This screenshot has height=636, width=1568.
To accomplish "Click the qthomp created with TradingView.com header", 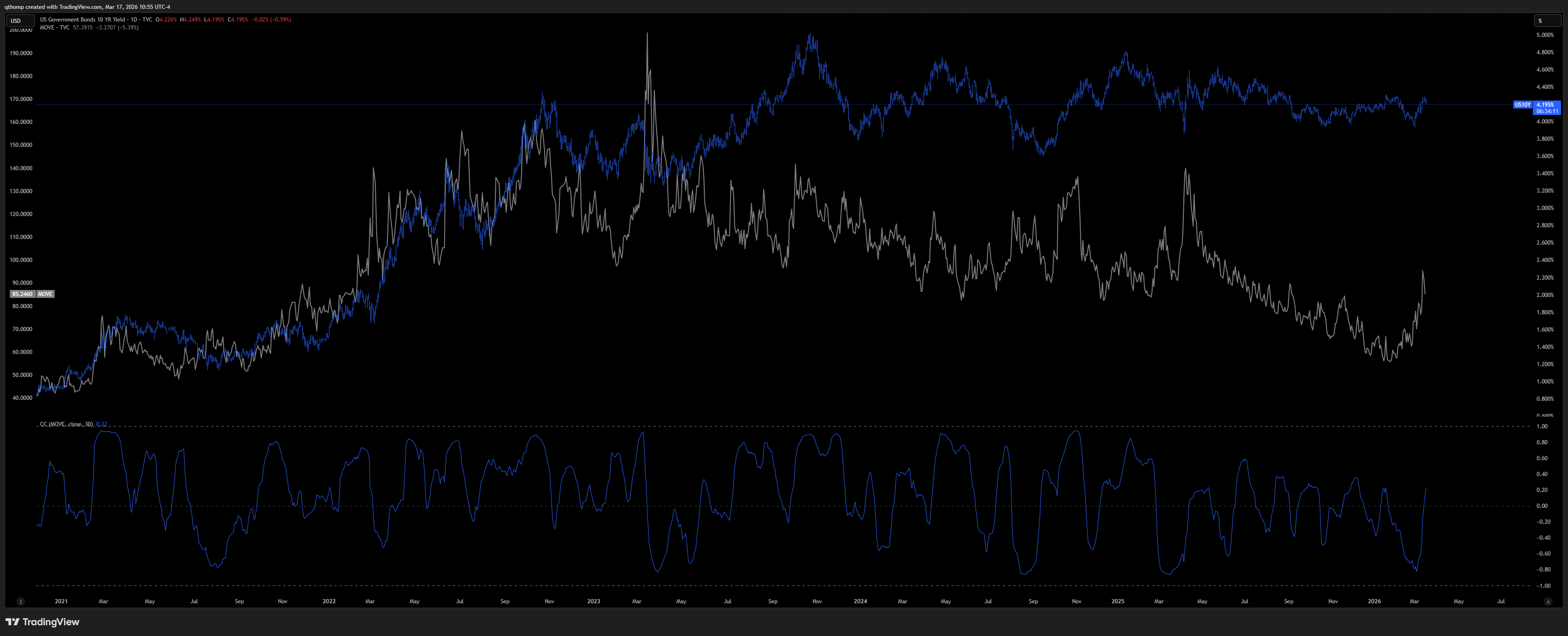I will pyautogui.click(x=87, y=7).
